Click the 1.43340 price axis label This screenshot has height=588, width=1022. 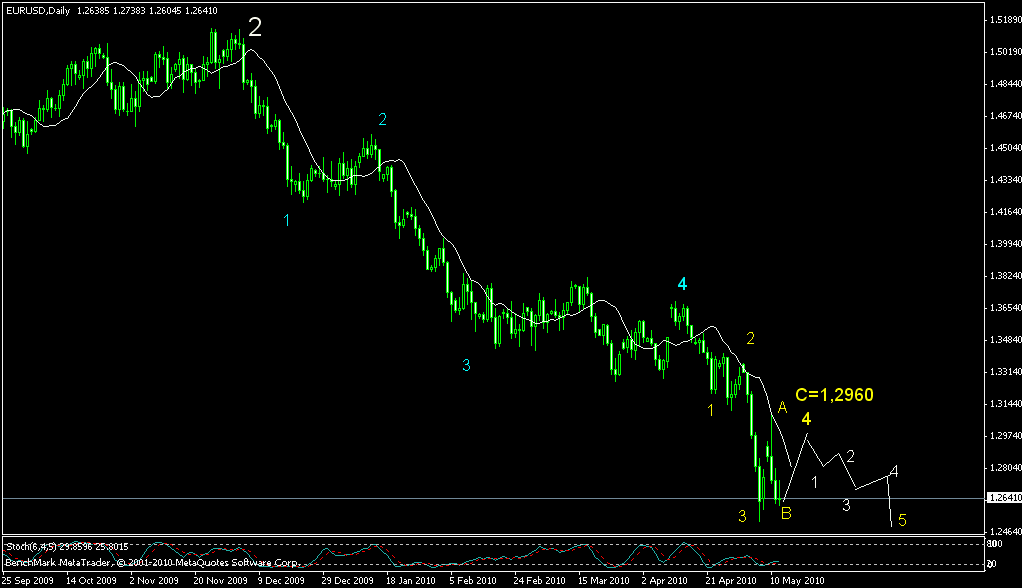[x=1005, y=179]
